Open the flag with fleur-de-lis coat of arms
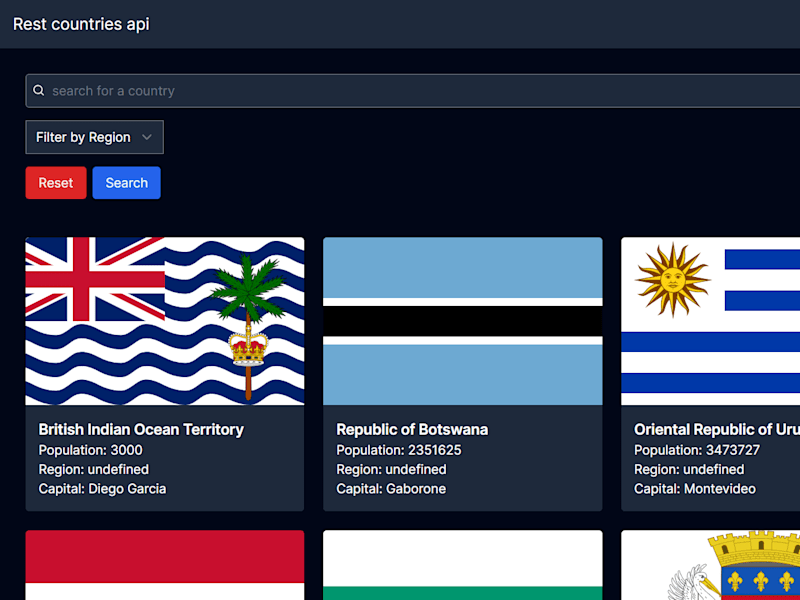Viewport: 800px width, 600px height. pos(711,565)
